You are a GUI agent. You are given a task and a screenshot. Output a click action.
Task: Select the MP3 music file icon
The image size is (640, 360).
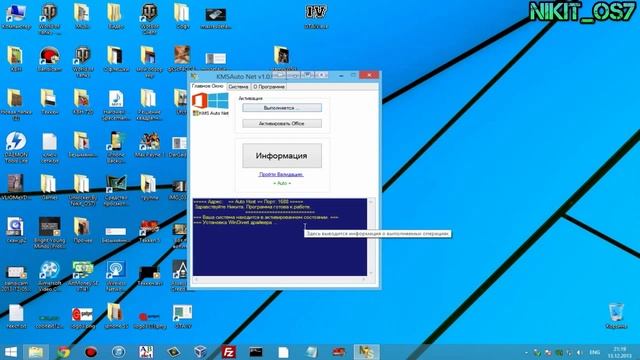point(116,104)
